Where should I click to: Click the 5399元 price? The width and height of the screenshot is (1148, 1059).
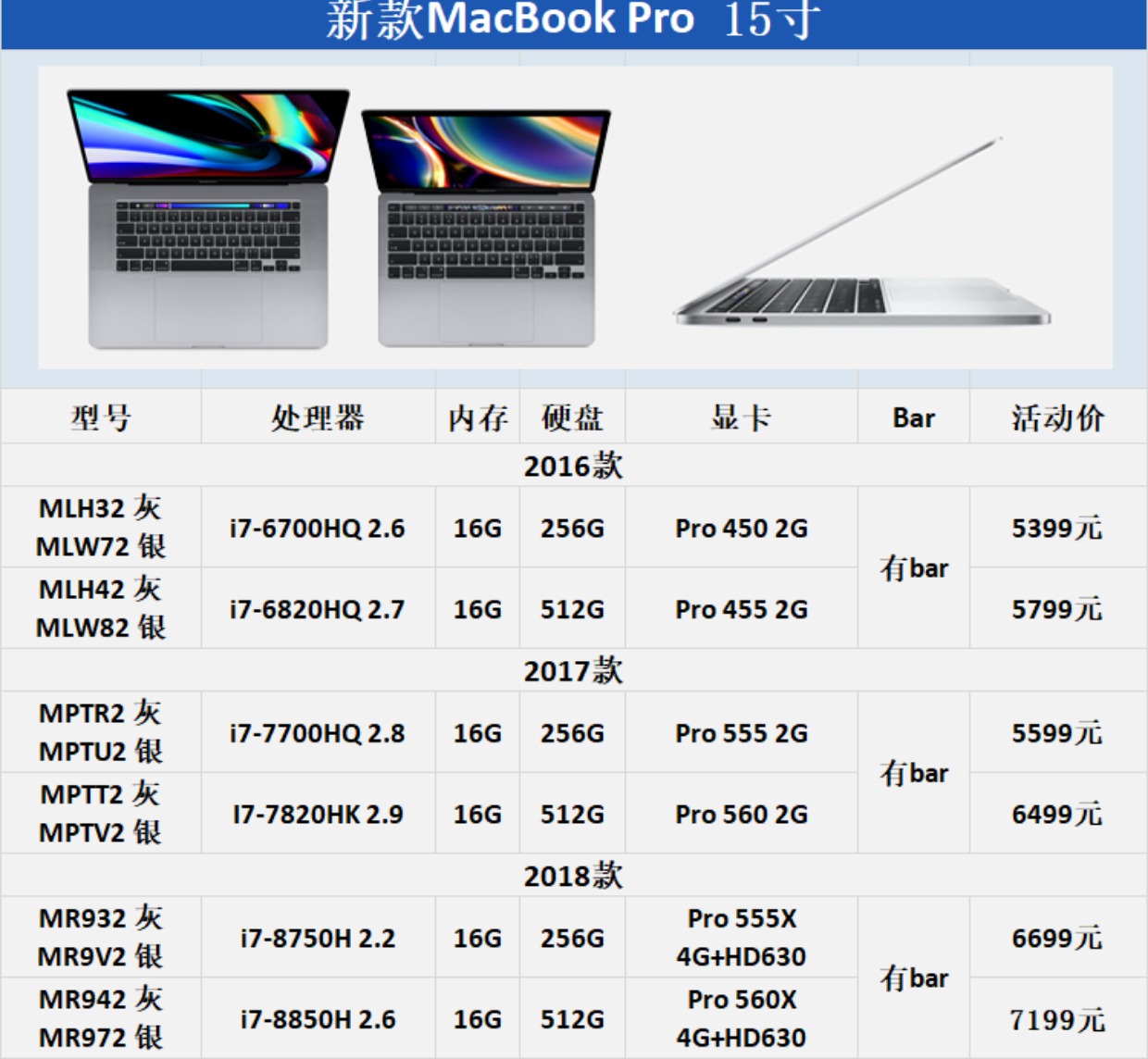coord(1057,529)
